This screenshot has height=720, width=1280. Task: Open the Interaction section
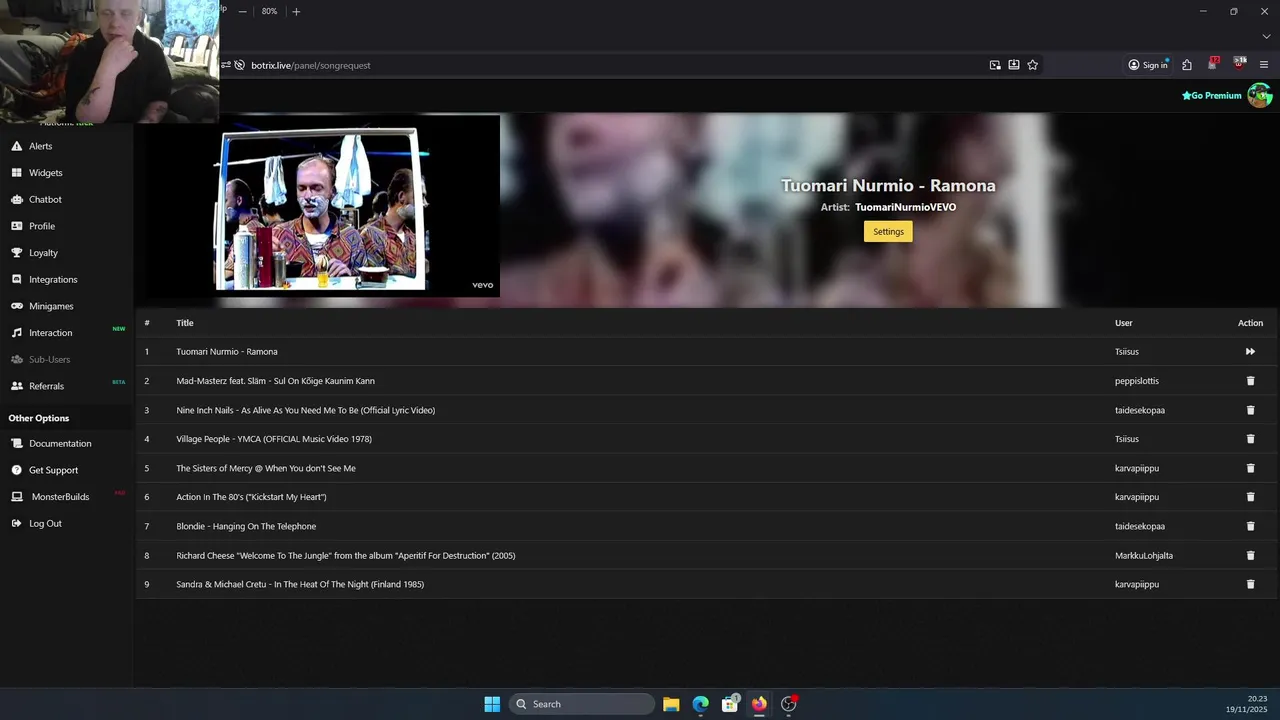50,333
